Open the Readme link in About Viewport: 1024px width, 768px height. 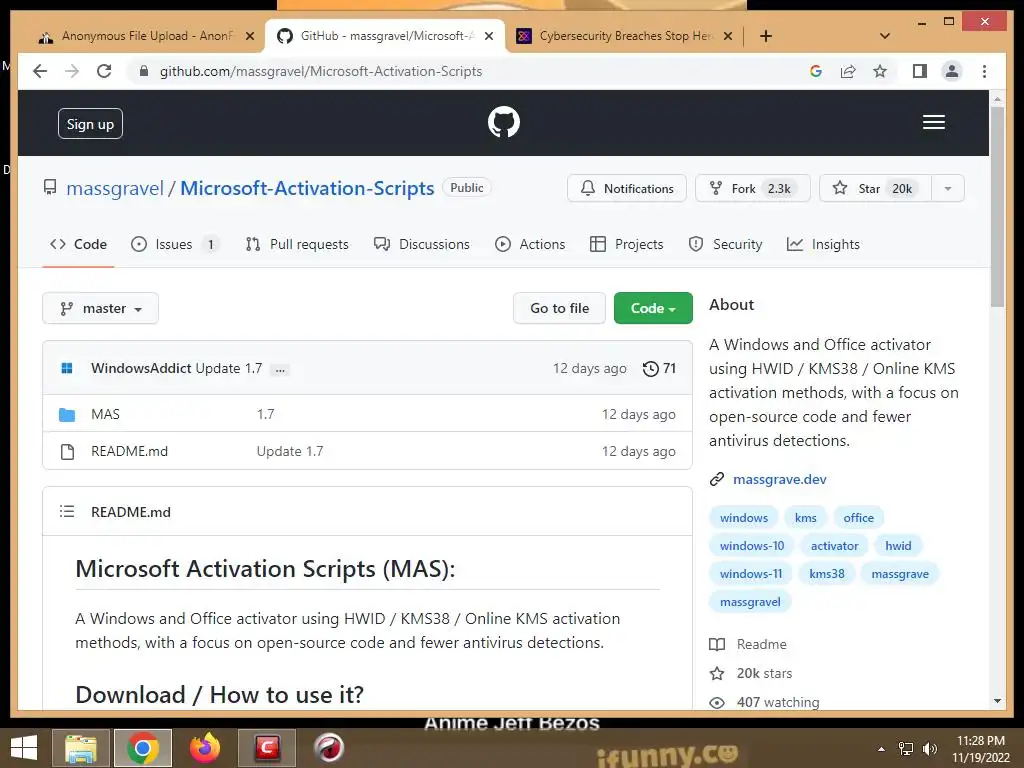[748, 645]
